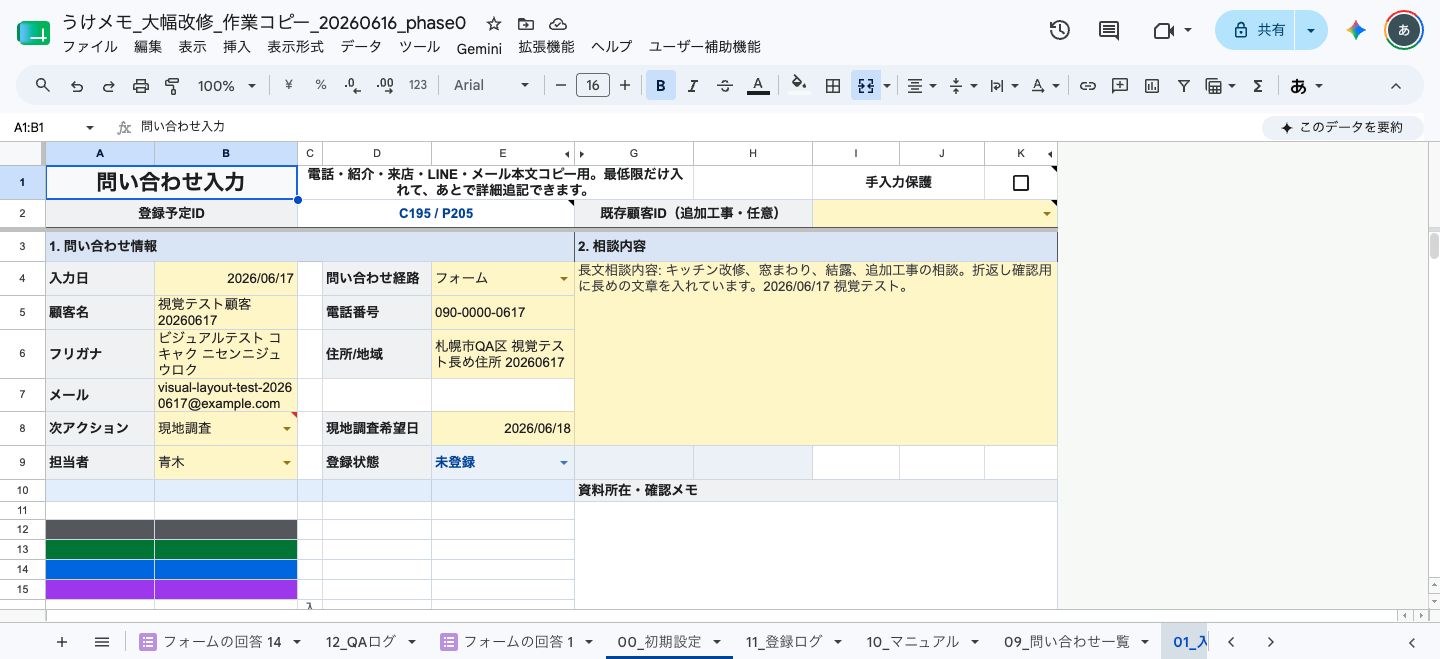
Task: Toggle merge cells button
Action: [865, 86]
